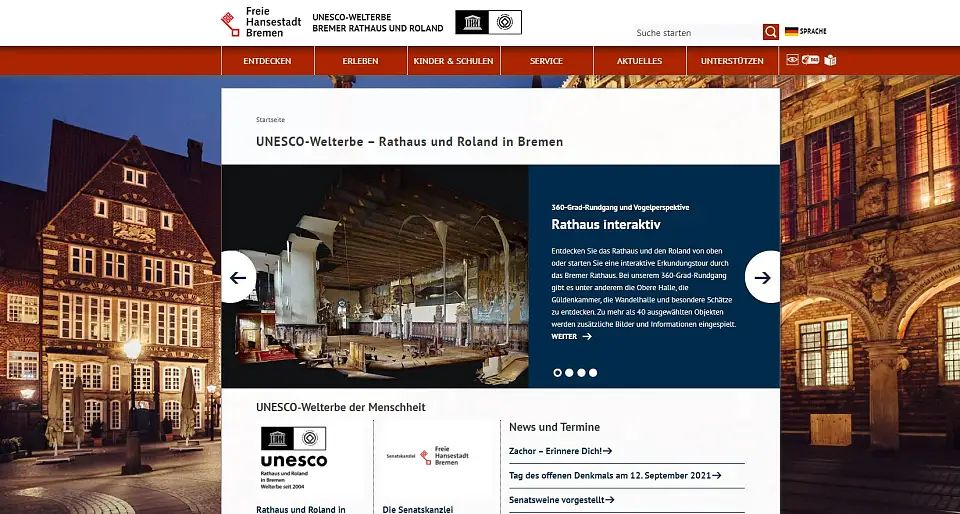Select the second carousel dot
Viewport: 960px width, 514px height.
(569, 372)
